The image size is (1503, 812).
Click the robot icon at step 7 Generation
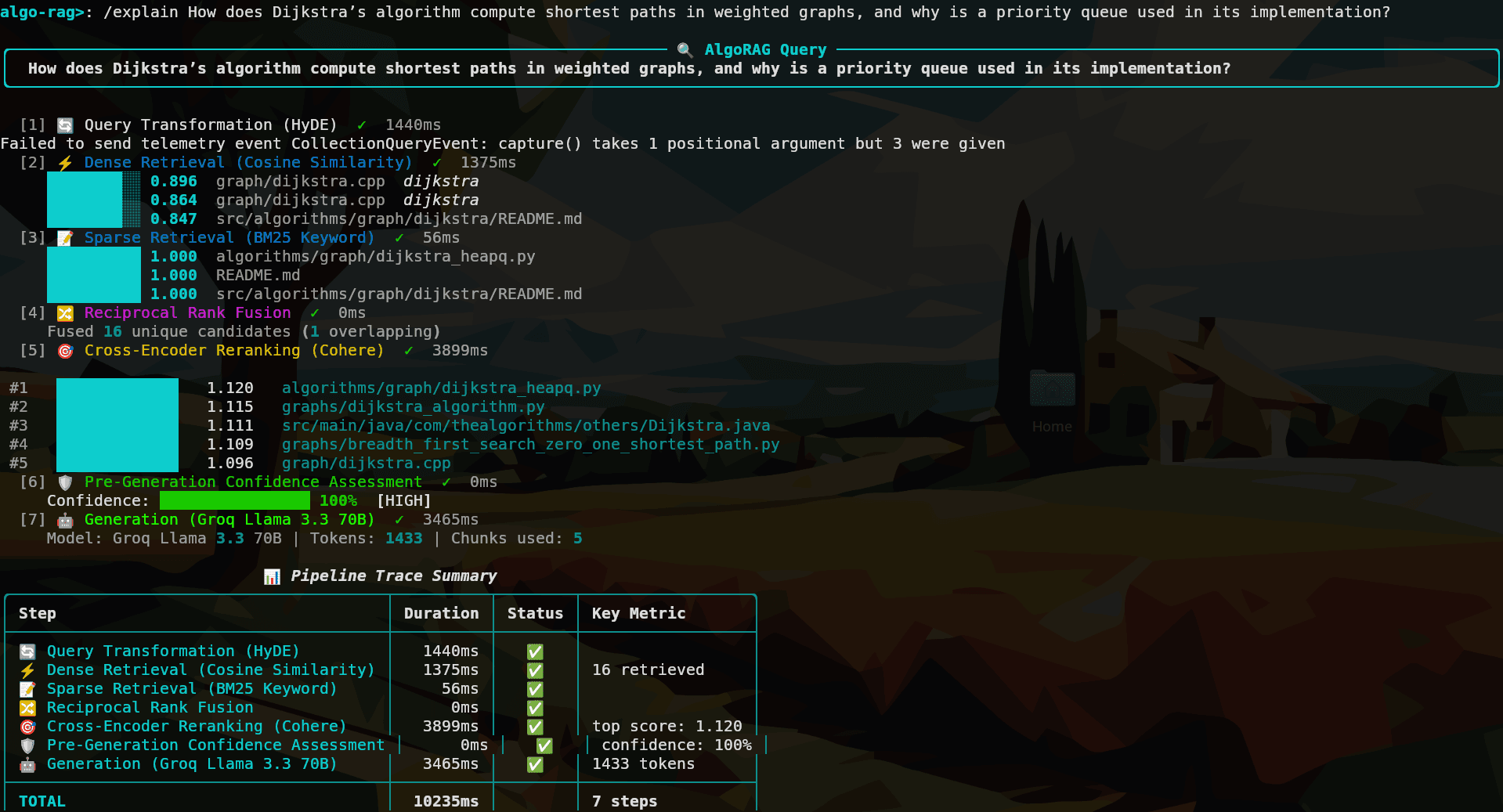pyautogui.click(x=66, y=520)
